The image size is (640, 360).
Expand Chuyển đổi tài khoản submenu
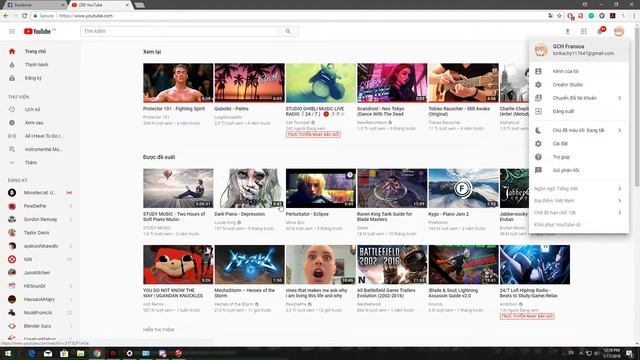pos(579,98)
